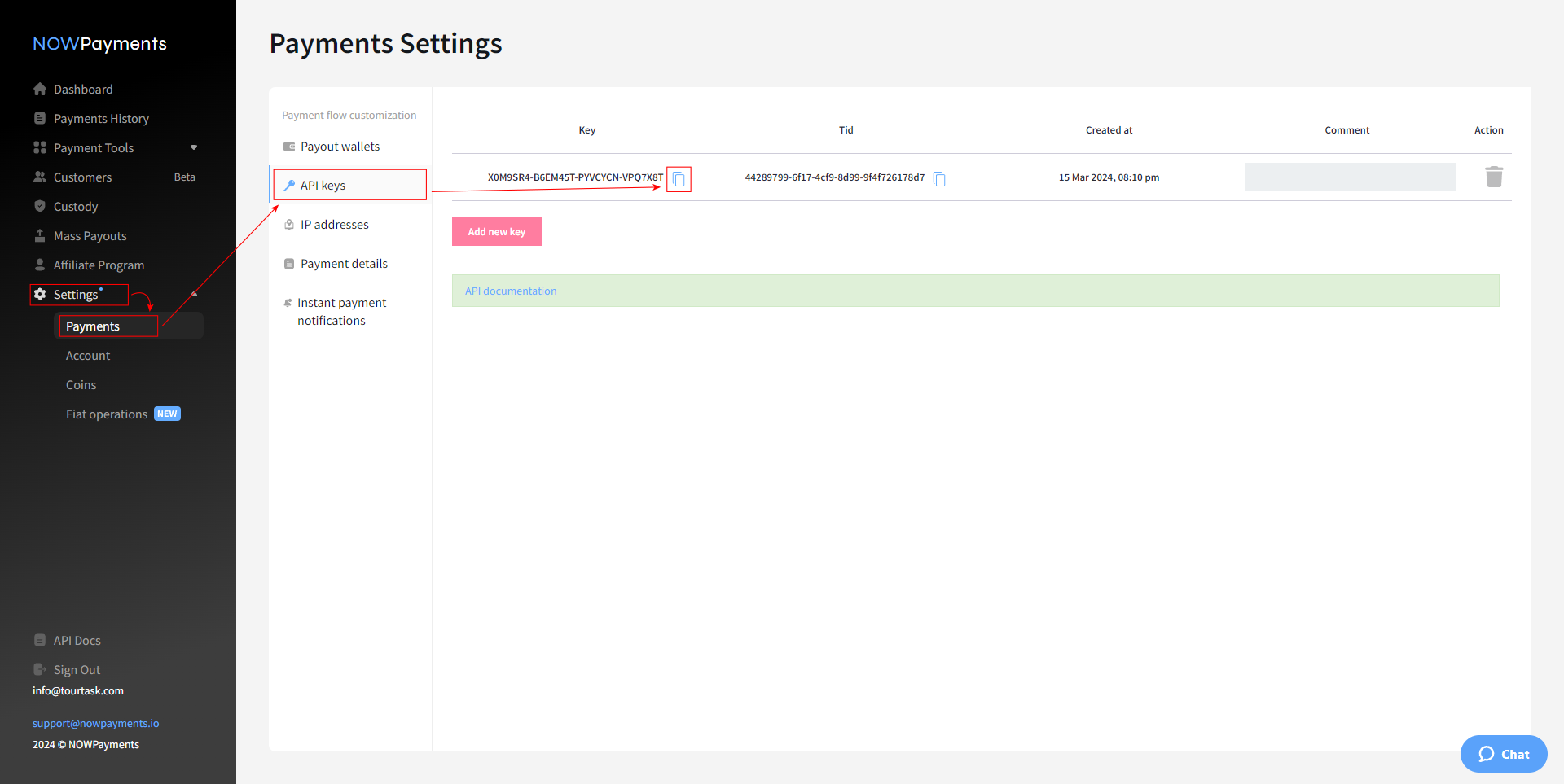Delete the API key with trash icon

point(1493,177)
